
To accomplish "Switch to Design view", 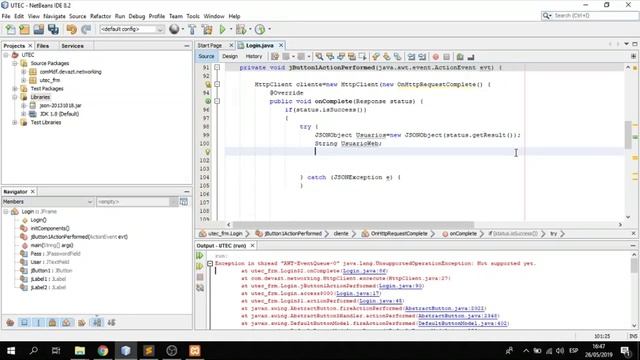I will (230, 56).
